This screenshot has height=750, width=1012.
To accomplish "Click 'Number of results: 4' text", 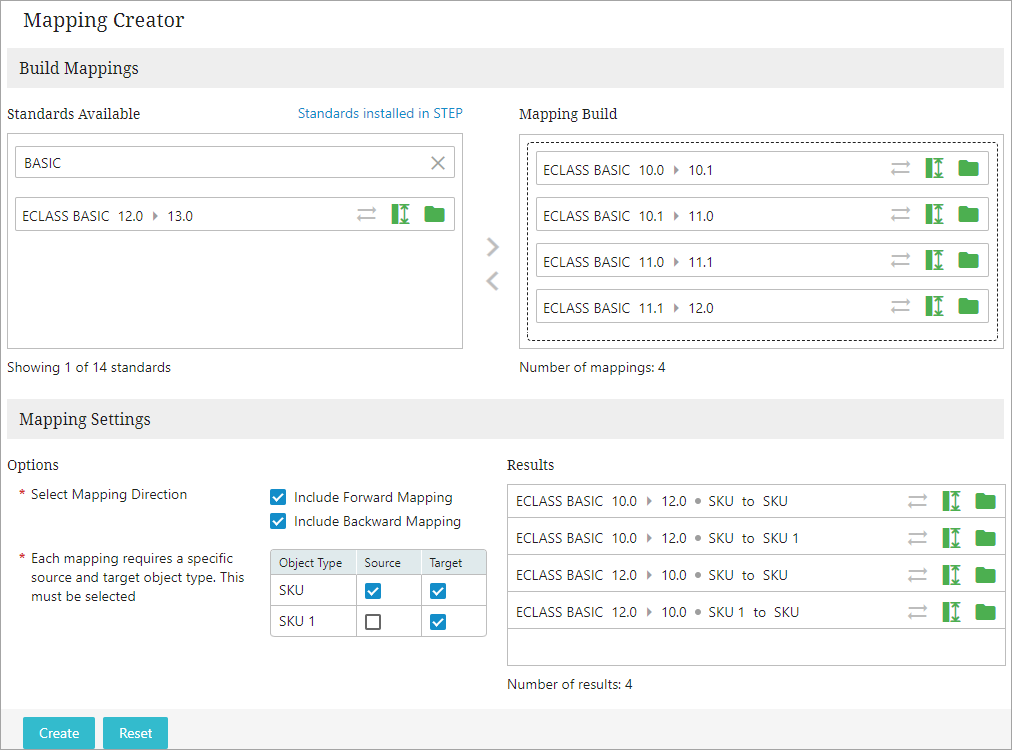I will pyautogui.click(x=570, y=684).
